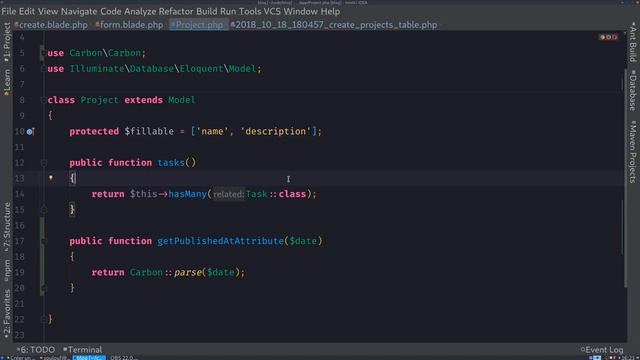
Task: Open the npm tool window
Action: [x=7, y=271]
